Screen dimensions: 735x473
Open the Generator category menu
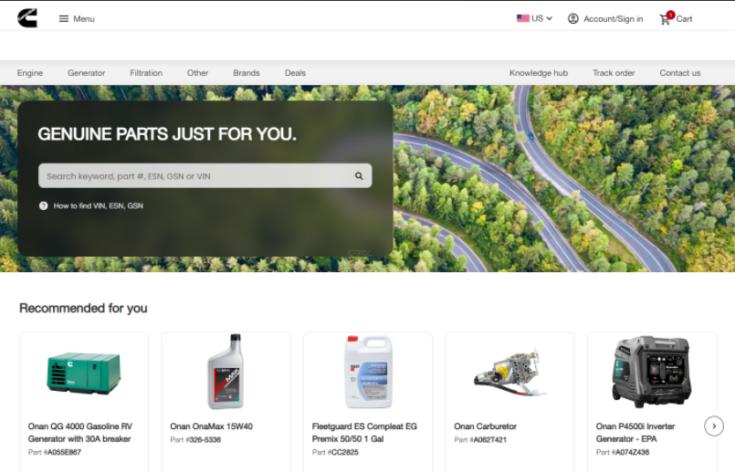coord(86,73)
